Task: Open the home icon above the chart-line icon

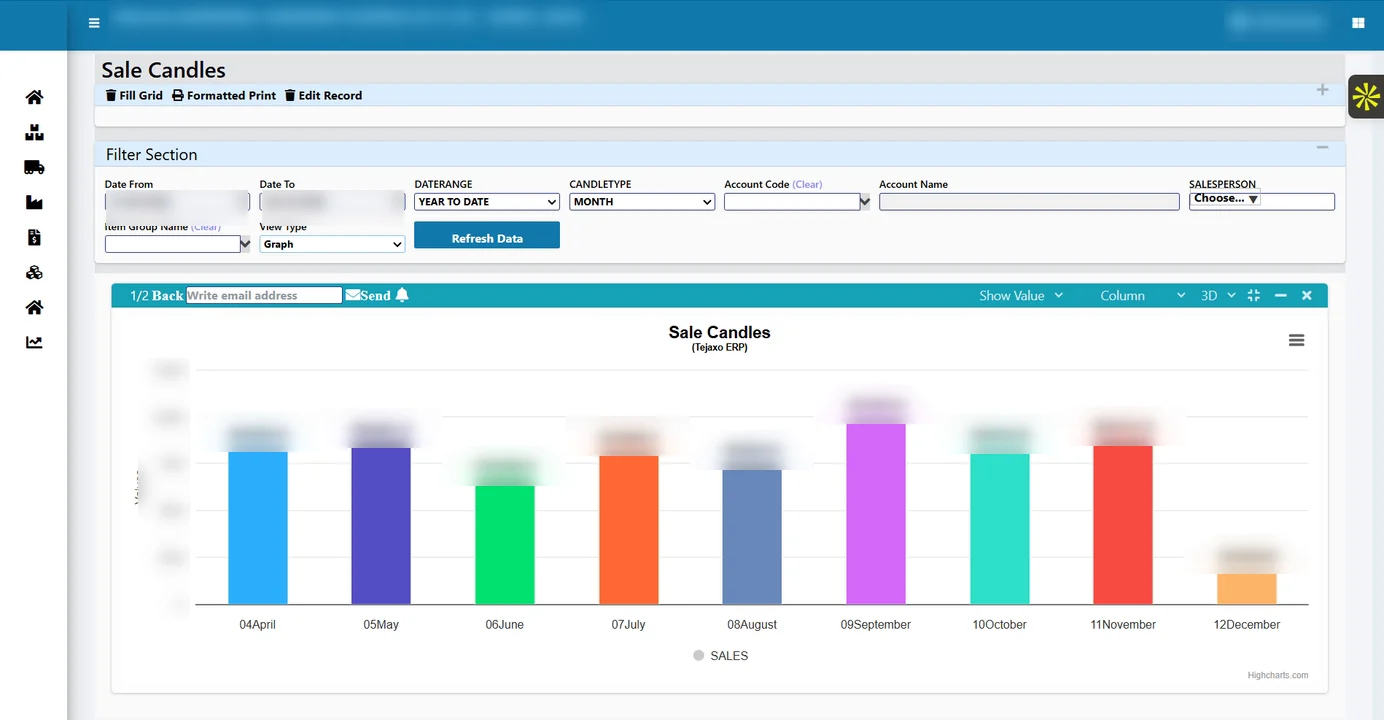Action: (34, 307)
